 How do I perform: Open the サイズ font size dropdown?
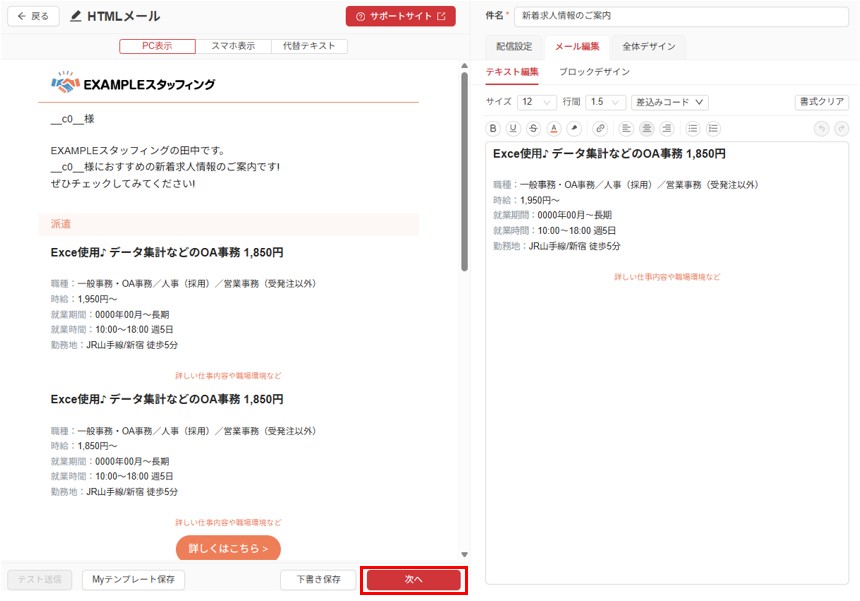(x=536, y=102)
